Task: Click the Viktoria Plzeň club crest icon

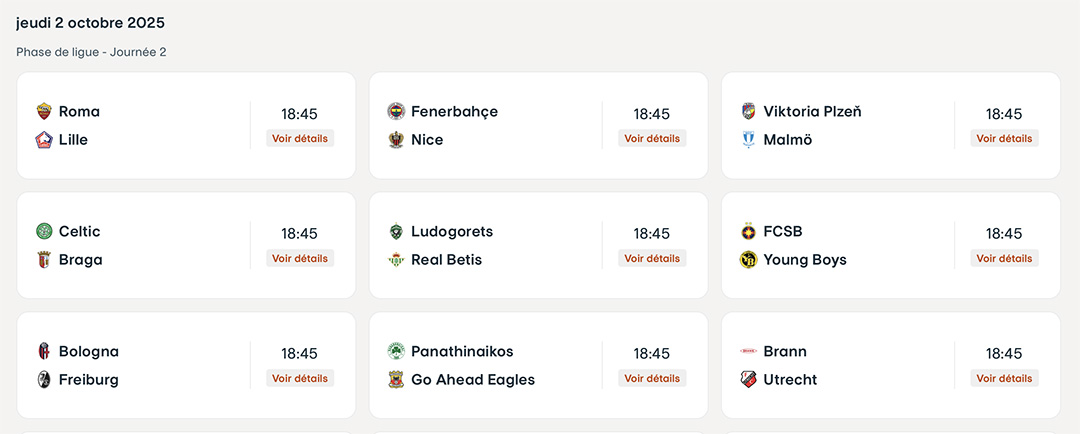Action: [x=748, y=111]
